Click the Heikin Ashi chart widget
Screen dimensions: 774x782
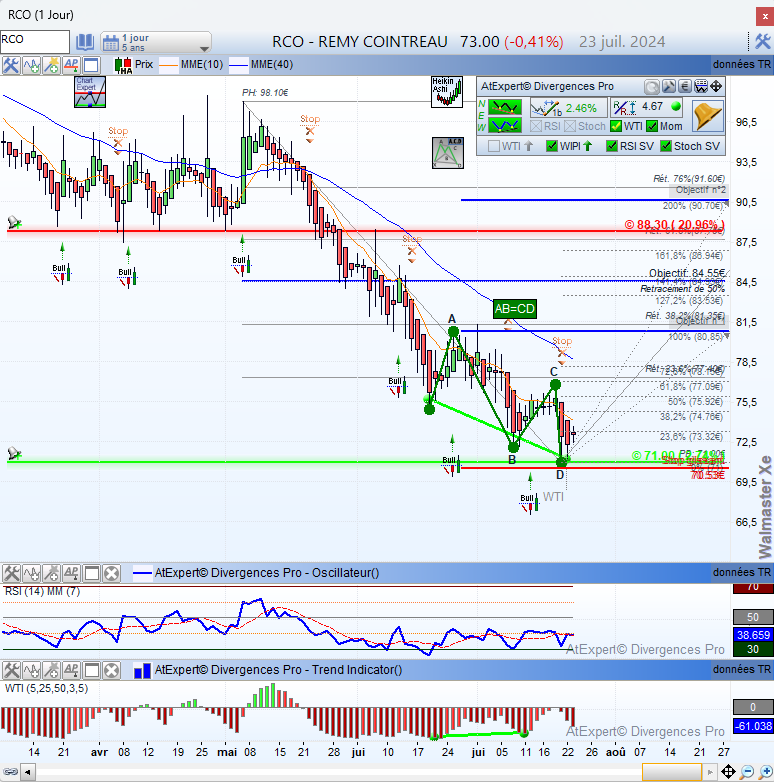447,92
